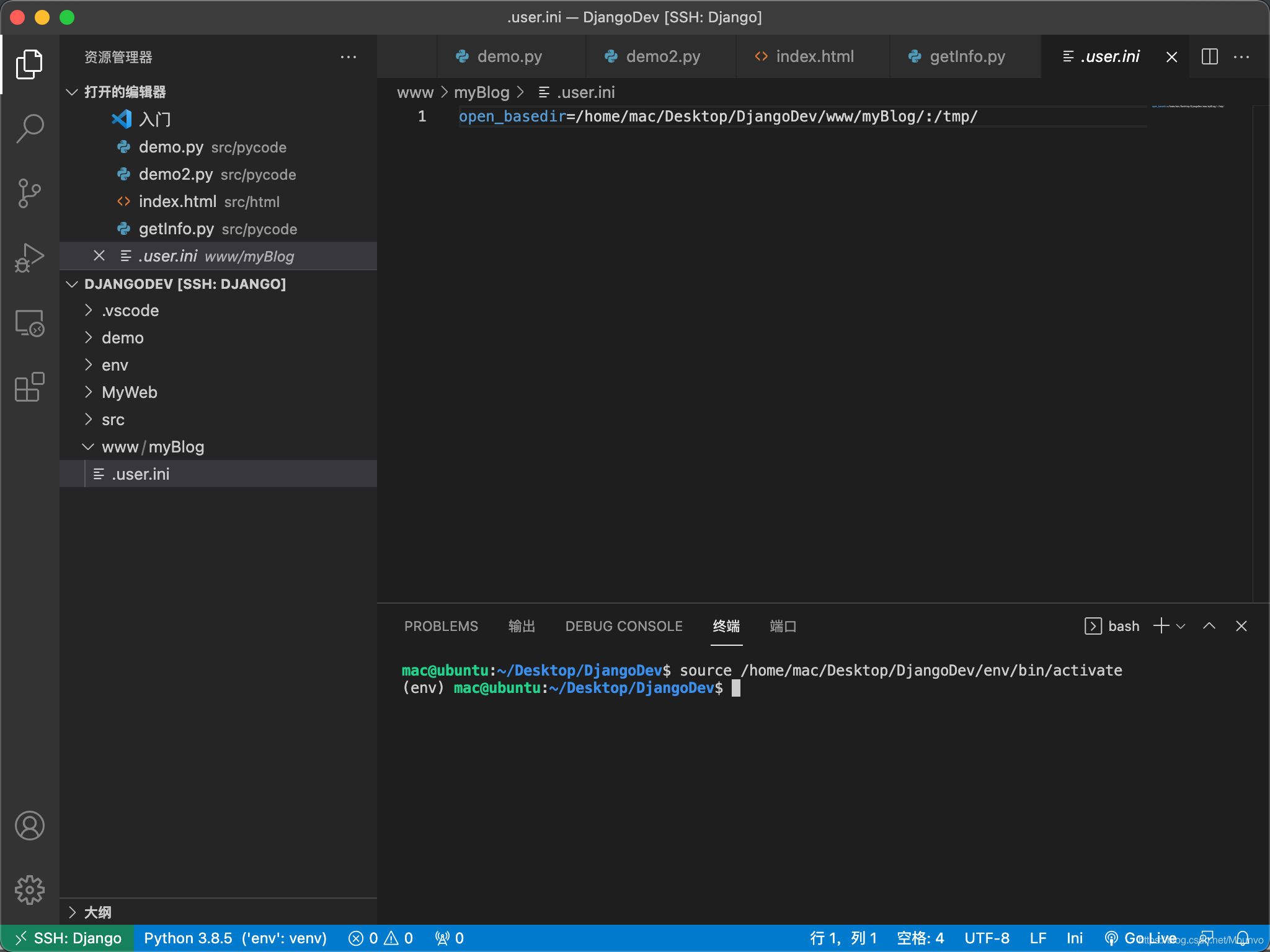This screenshot has width=1270, height=952.
Task: Open the Search view in activity bar
Action: [29, 129]
